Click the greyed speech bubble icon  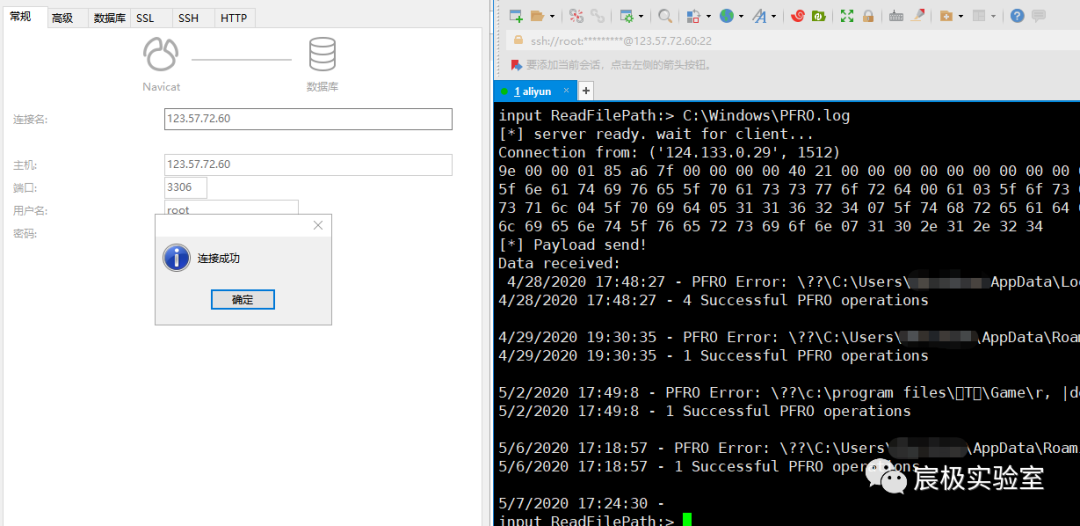pyautogui.click(x=1039, y=16)
